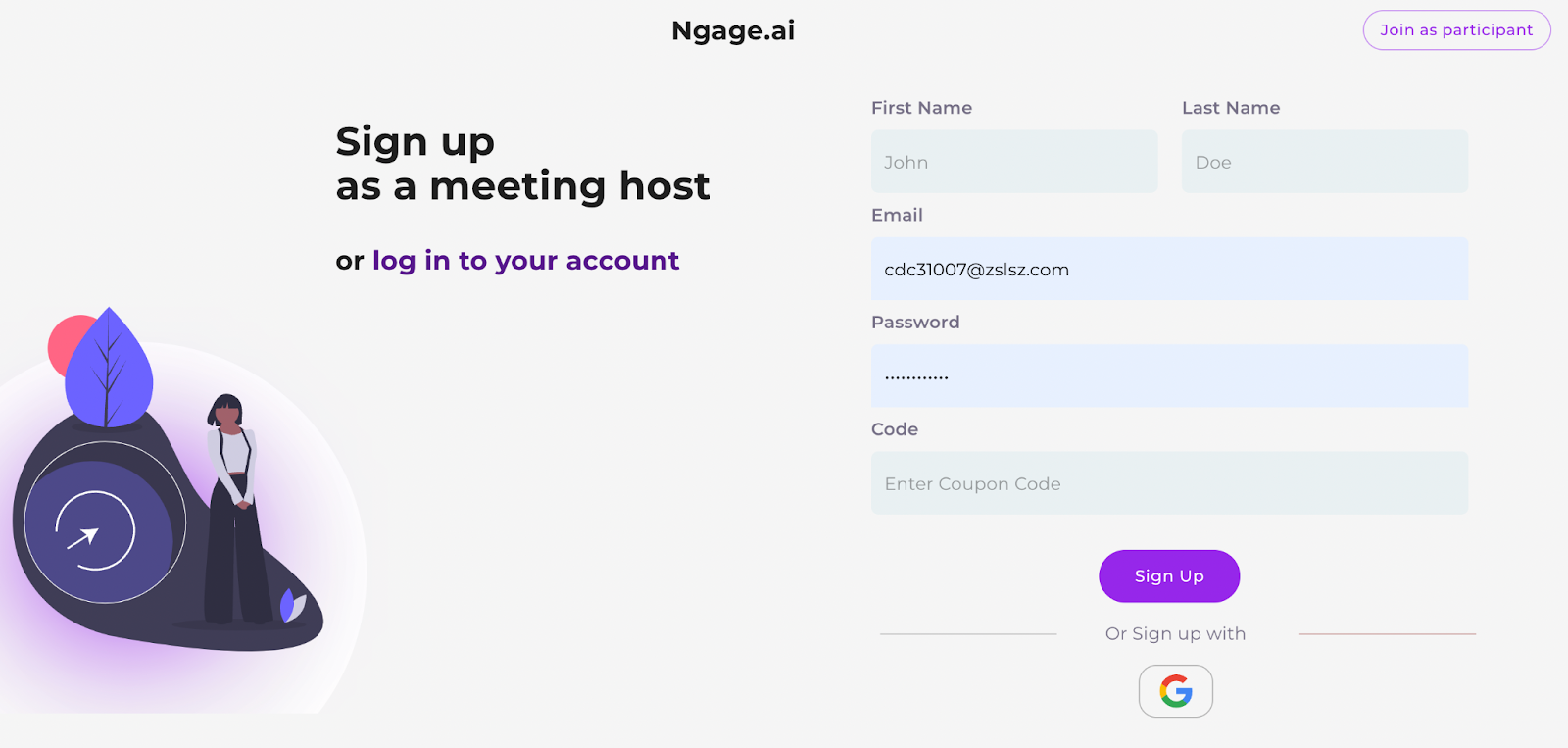Sign up using the Google icon

[x=1175, y=691]
